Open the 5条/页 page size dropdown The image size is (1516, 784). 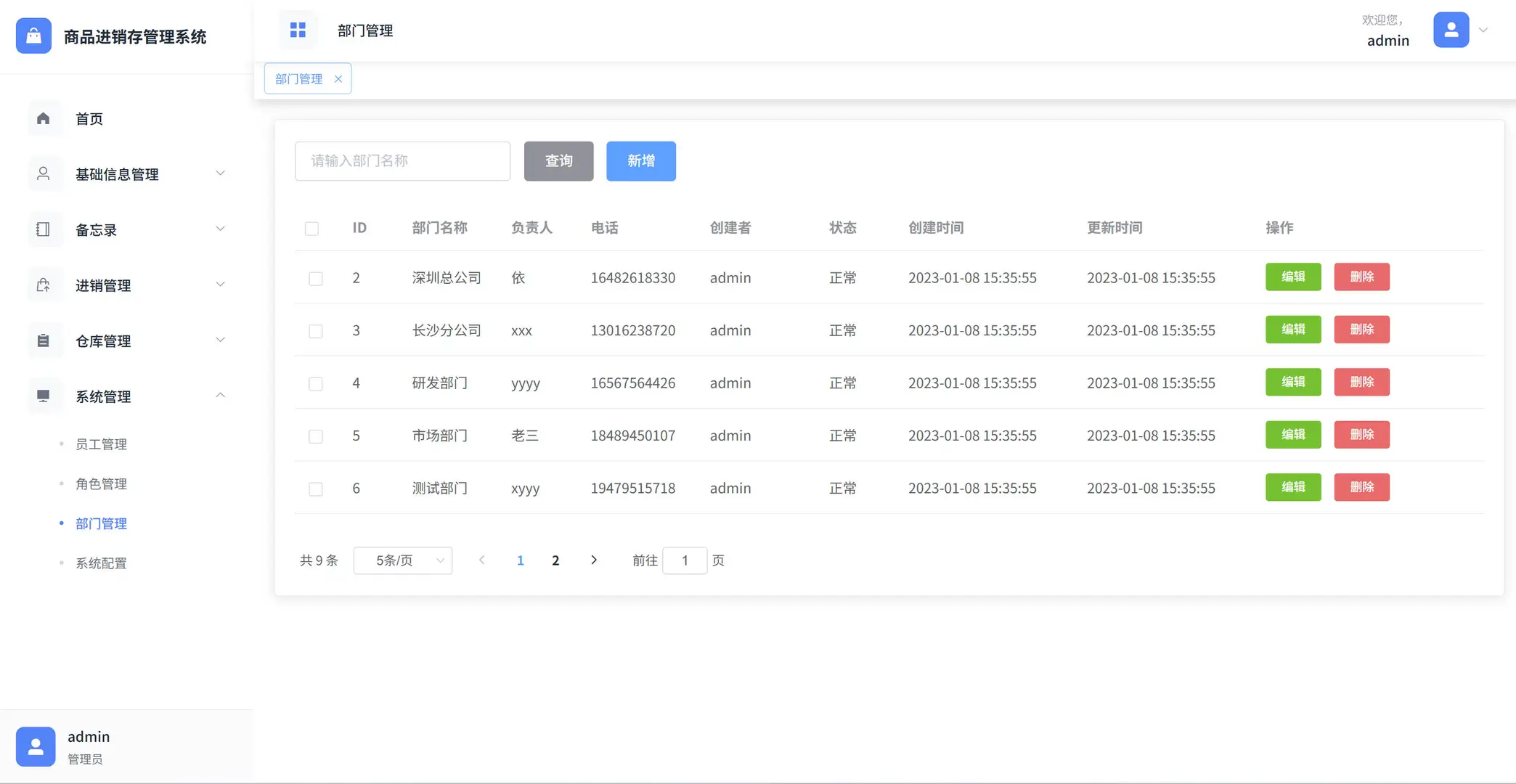403,560
